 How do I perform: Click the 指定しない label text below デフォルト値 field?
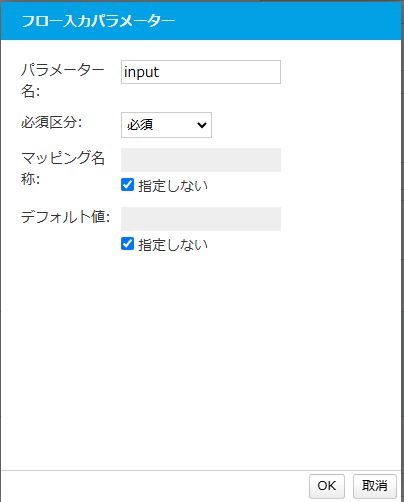pos(173,245)
